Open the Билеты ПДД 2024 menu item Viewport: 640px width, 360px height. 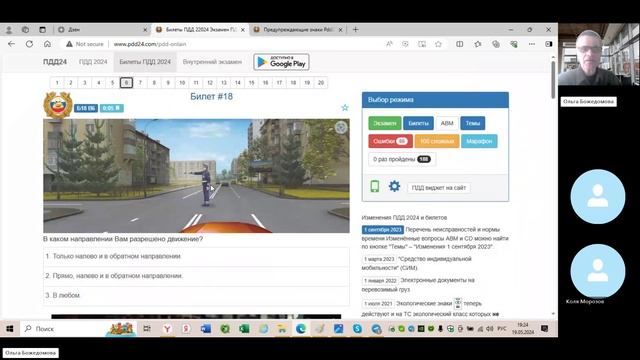click(145, 62)
